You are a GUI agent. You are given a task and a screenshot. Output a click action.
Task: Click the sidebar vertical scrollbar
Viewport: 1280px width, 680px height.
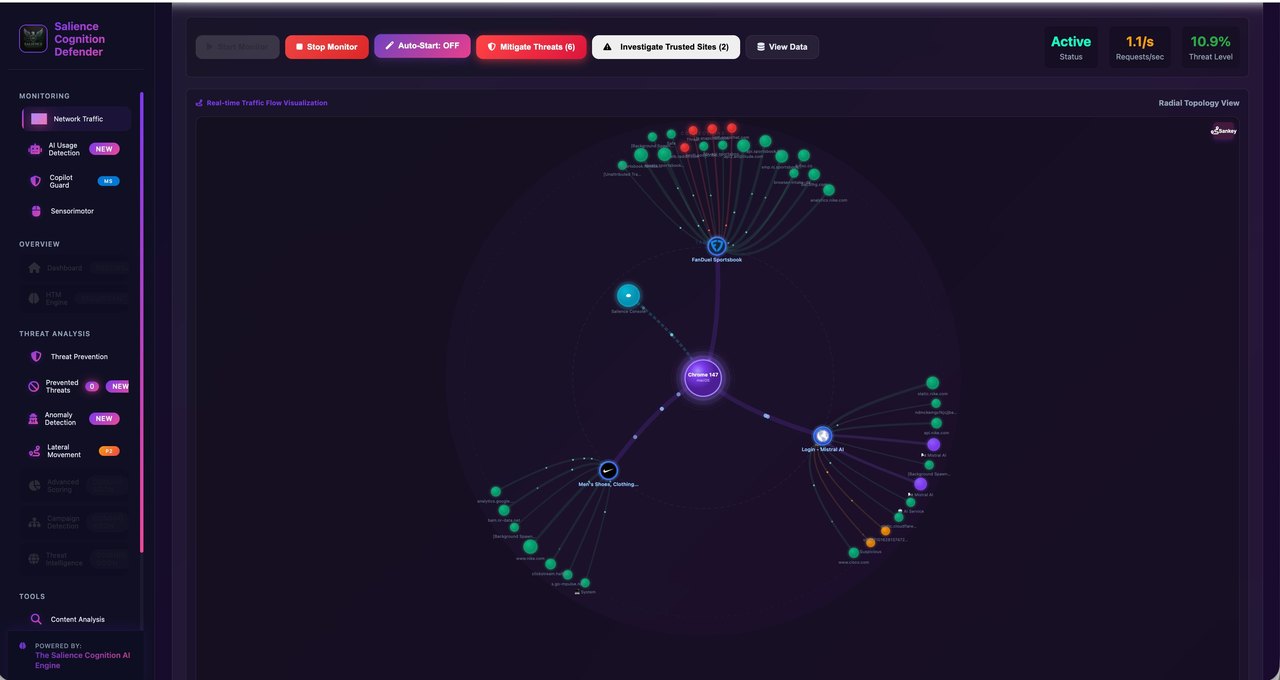142,322
